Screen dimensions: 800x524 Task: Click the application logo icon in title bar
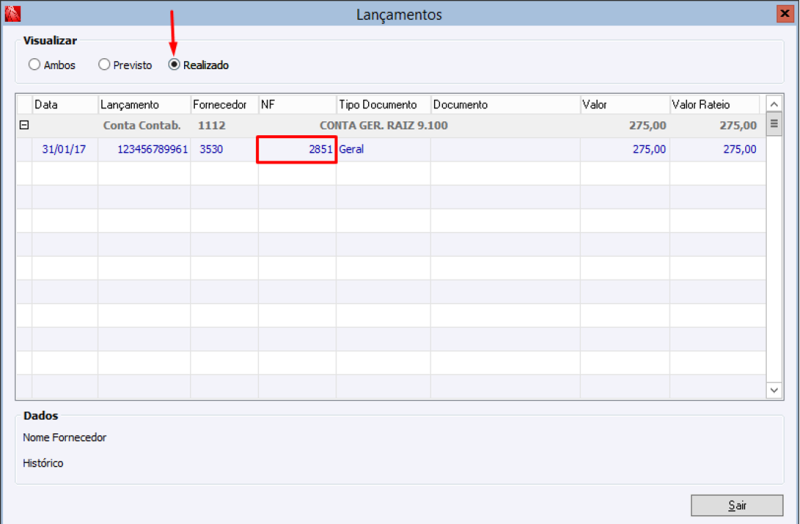click(x=12, y=14)
